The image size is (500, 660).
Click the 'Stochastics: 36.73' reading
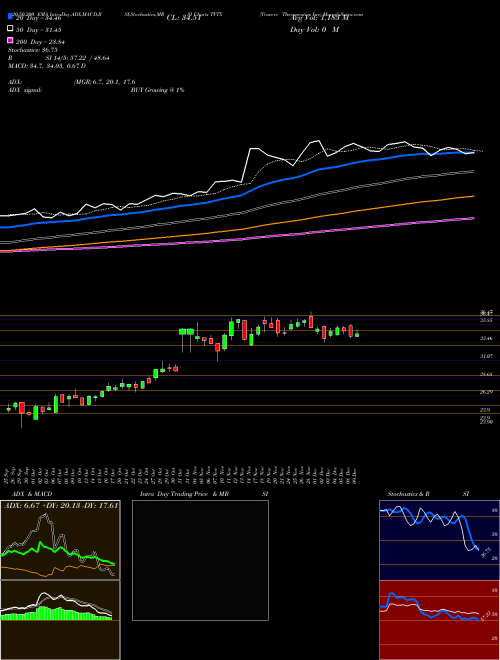click(33, 50)
